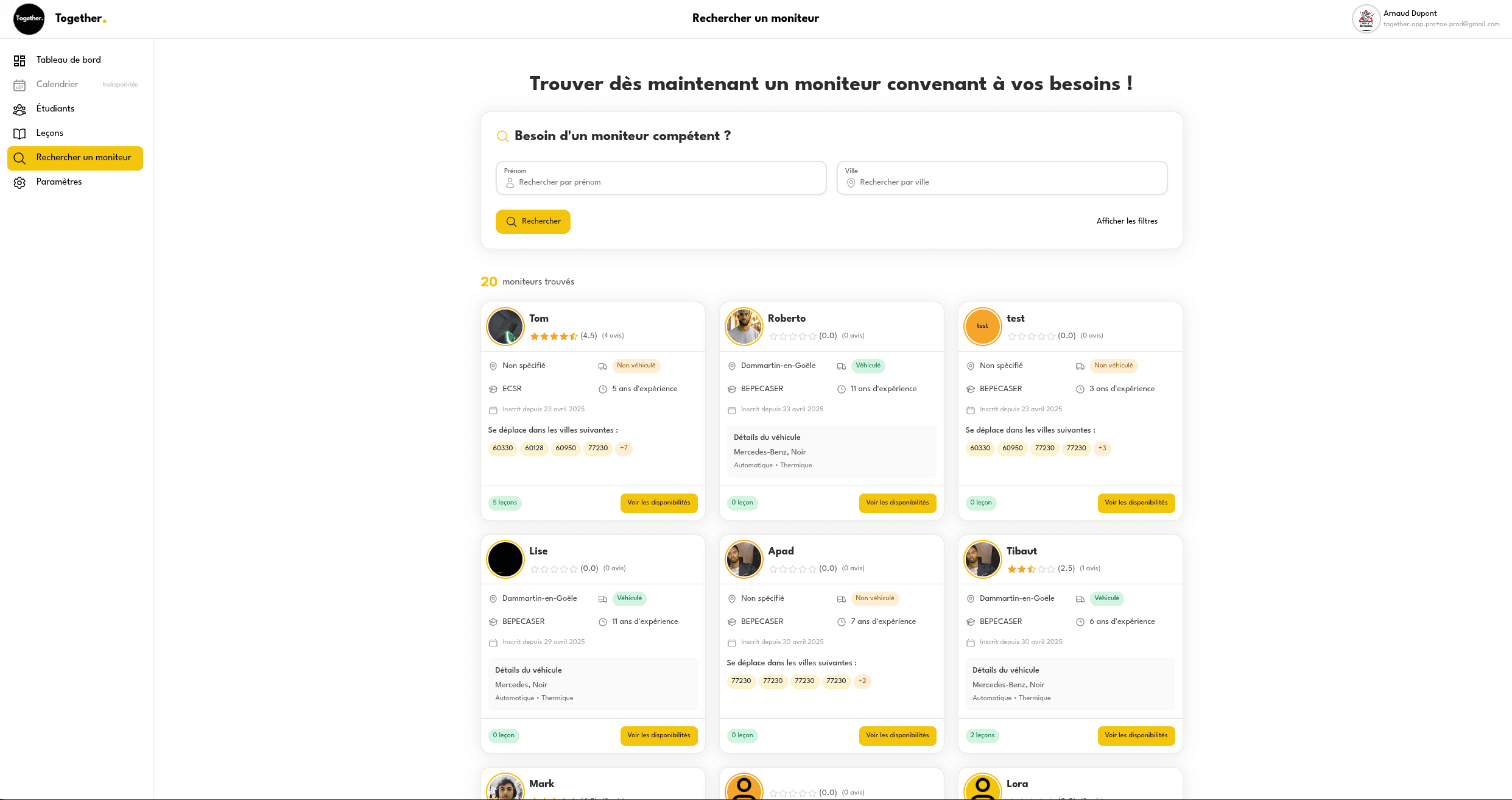Open Apad's disponibilités

(898, 736)
